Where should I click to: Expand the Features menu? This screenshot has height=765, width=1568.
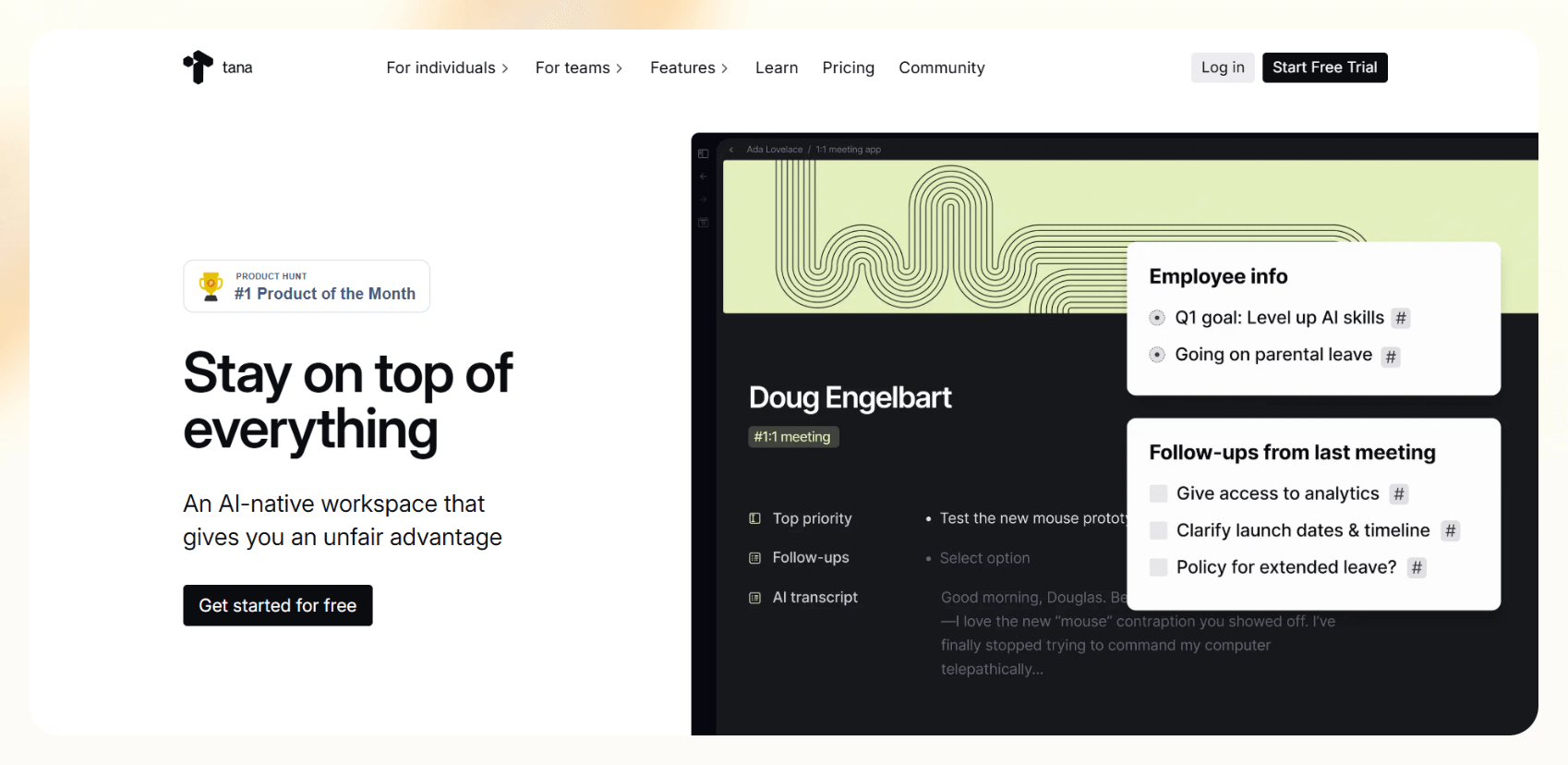(689, 67)
